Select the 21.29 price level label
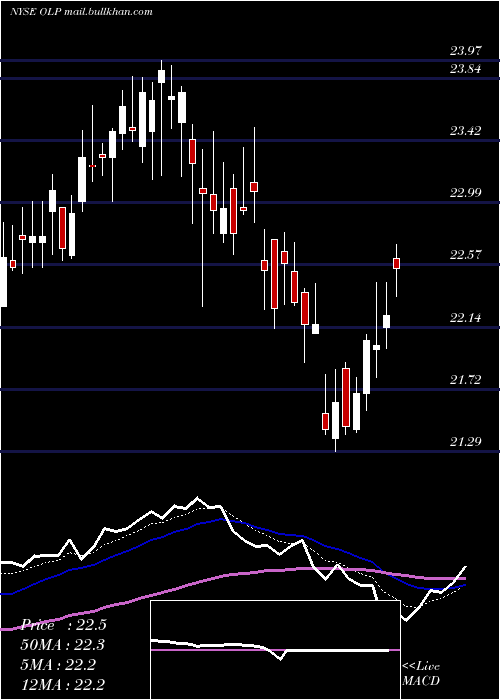 (x=466, y=442)
